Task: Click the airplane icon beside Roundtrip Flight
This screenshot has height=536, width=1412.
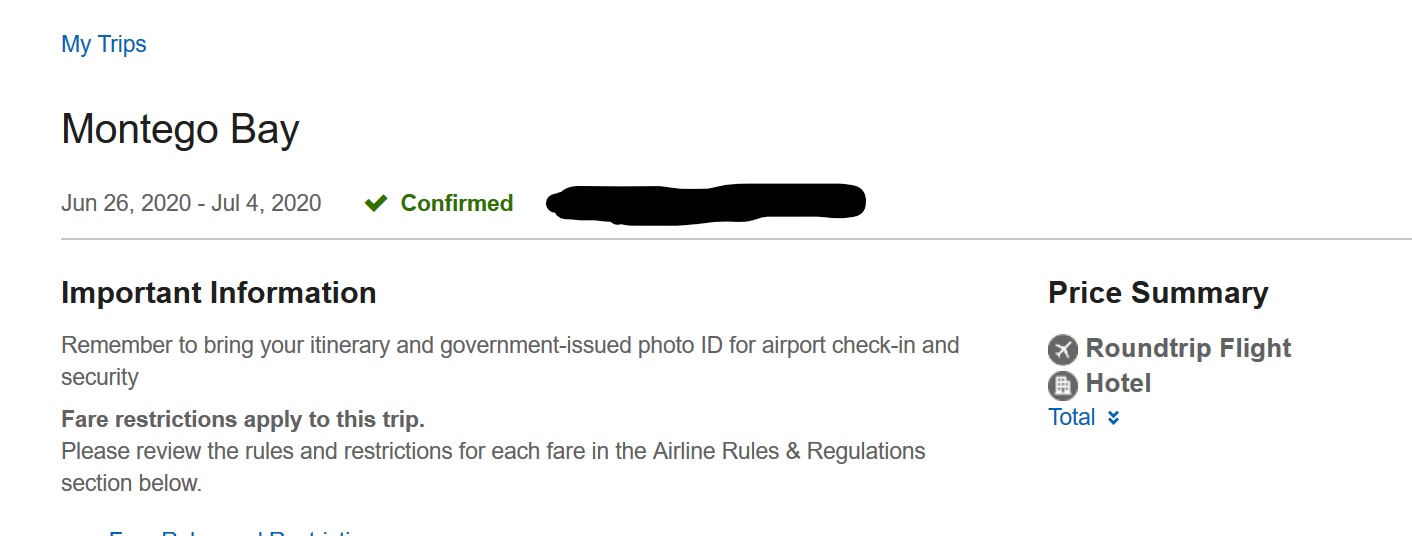Action: 1063,350
